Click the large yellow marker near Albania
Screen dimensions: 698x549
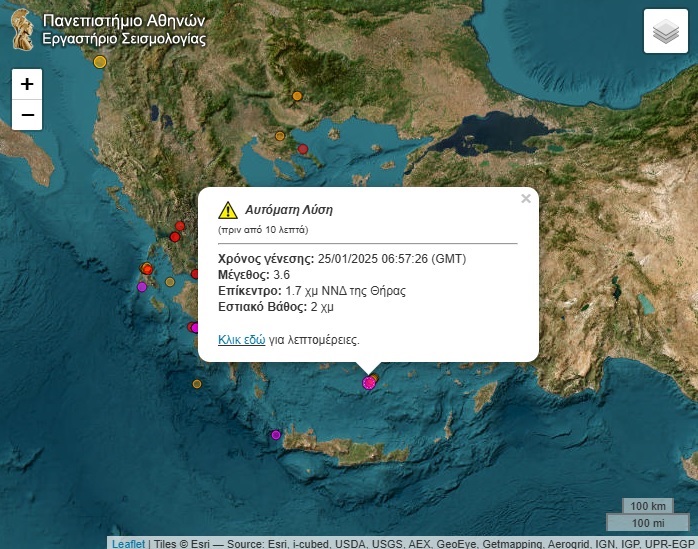tap(100, 62)
